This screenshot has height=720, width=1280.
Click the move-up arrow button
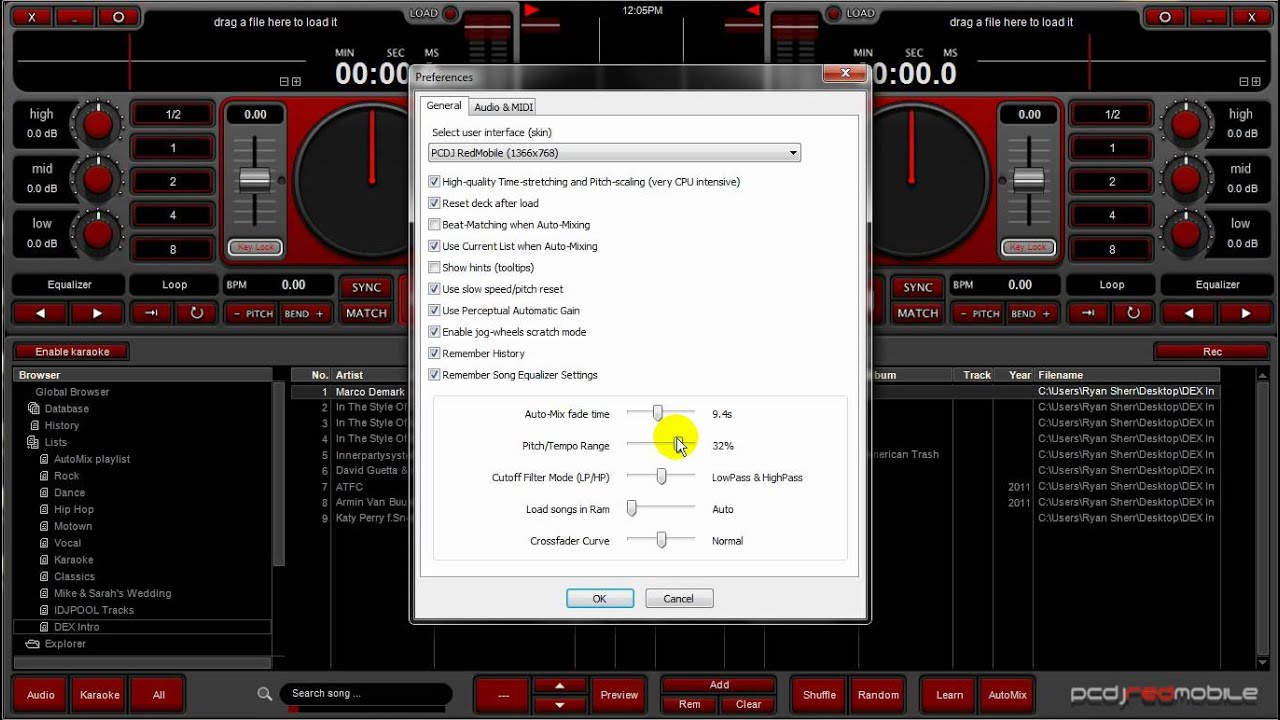559,685
